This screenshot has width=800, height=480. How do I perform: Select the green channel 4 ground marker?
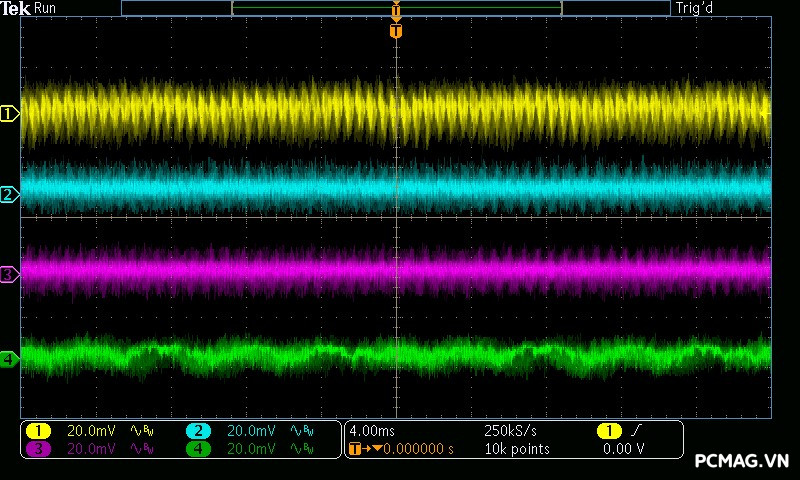point(10,358)
